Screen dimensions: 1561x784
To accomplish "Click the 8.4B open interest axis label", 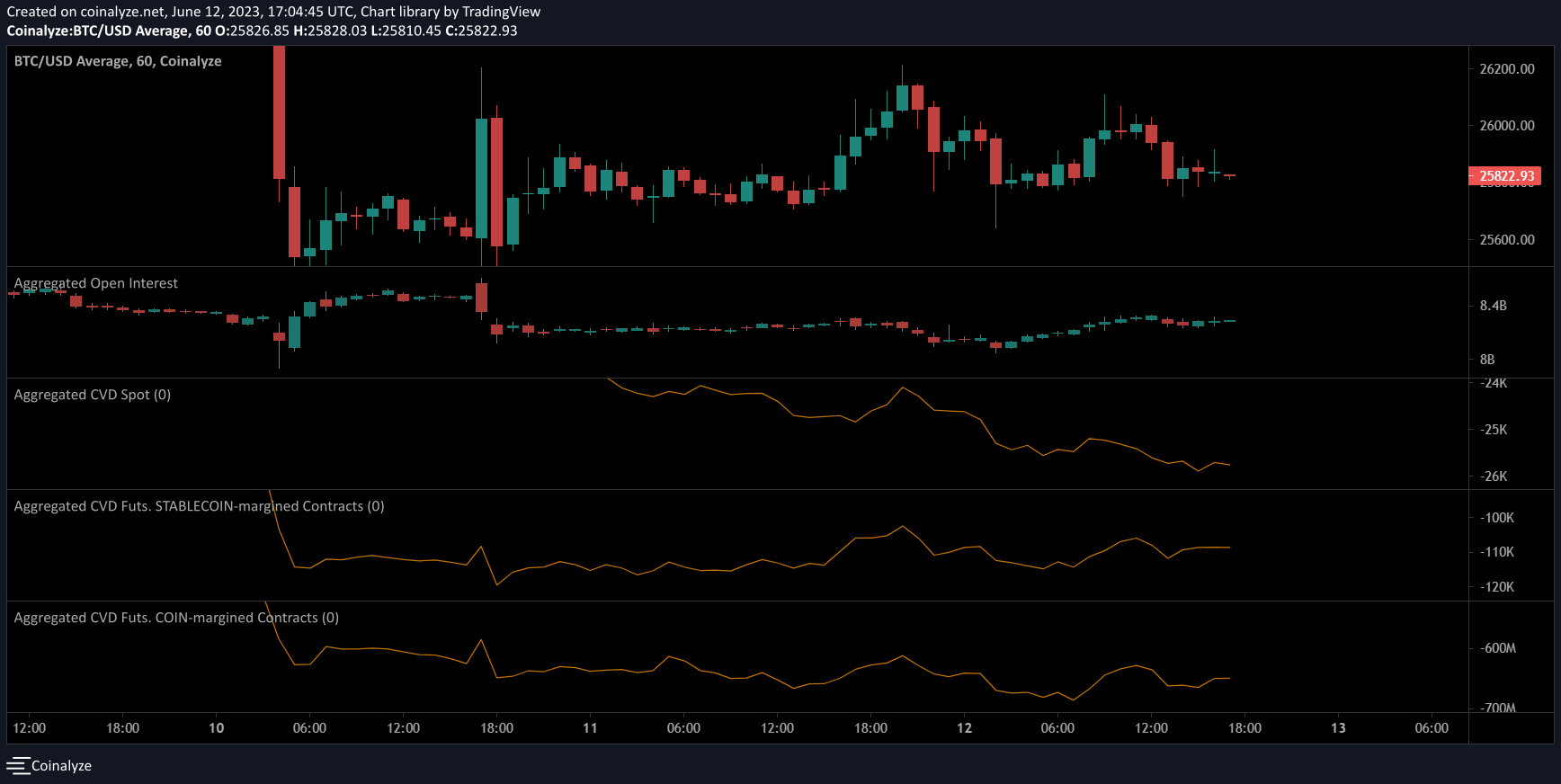I will (x=1493, y=306).
